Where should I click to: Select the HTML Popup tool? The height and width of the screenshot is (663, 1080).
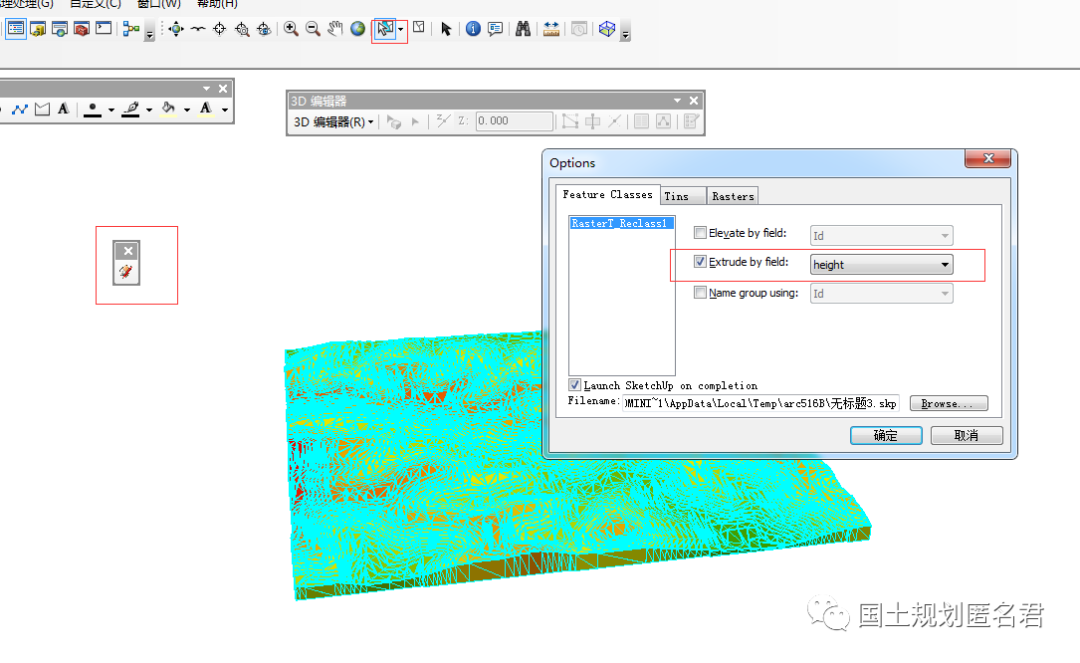click(x=495, y=29)
